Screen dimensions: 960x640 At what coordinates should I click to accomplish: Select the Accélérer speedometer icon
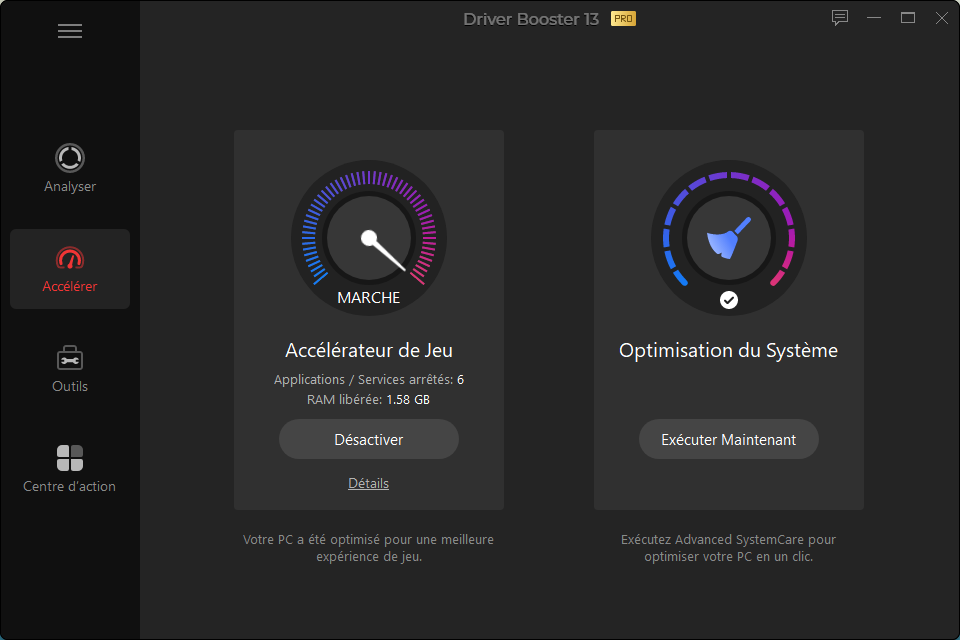pos(70,259)
